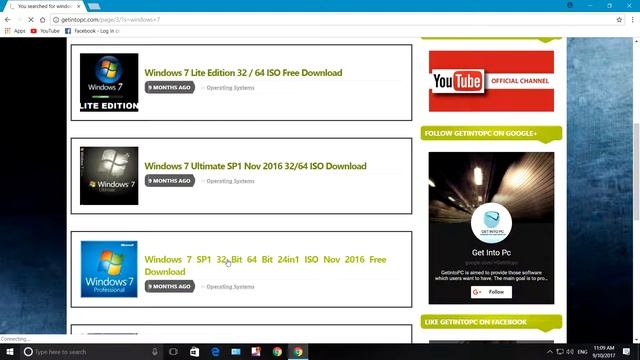Open the Mail app from the taskbar

(x=236, y=351)
